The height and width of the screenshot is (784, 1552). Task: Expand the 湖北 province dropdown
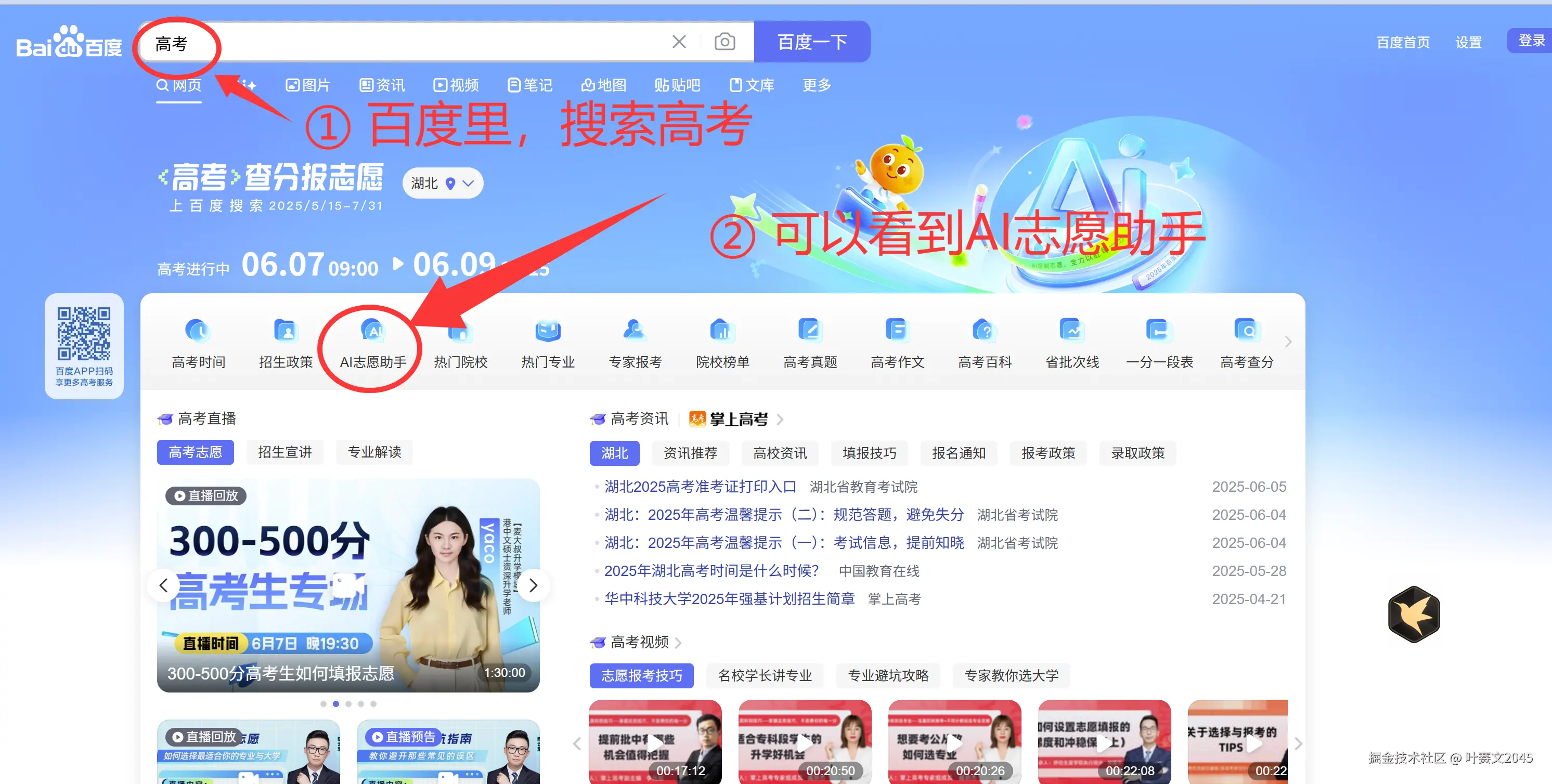[443, 183]
